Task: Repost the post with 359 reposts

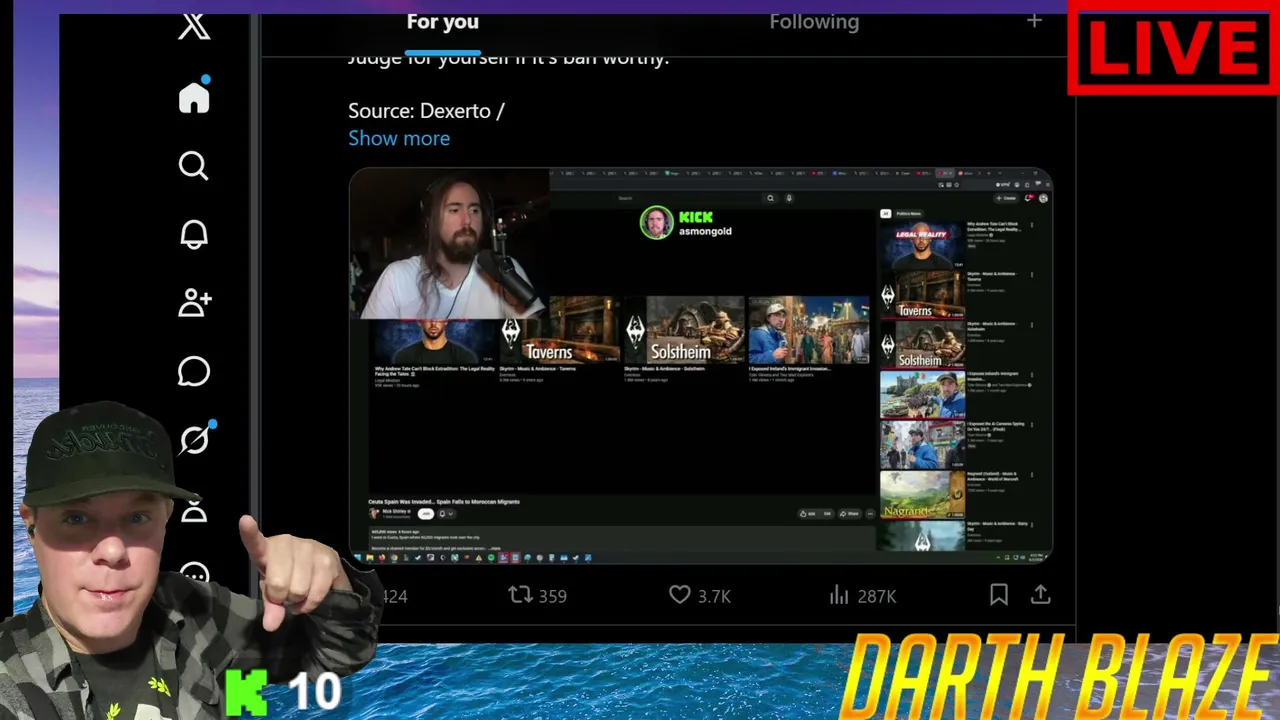Action: (x=537, y=595)
